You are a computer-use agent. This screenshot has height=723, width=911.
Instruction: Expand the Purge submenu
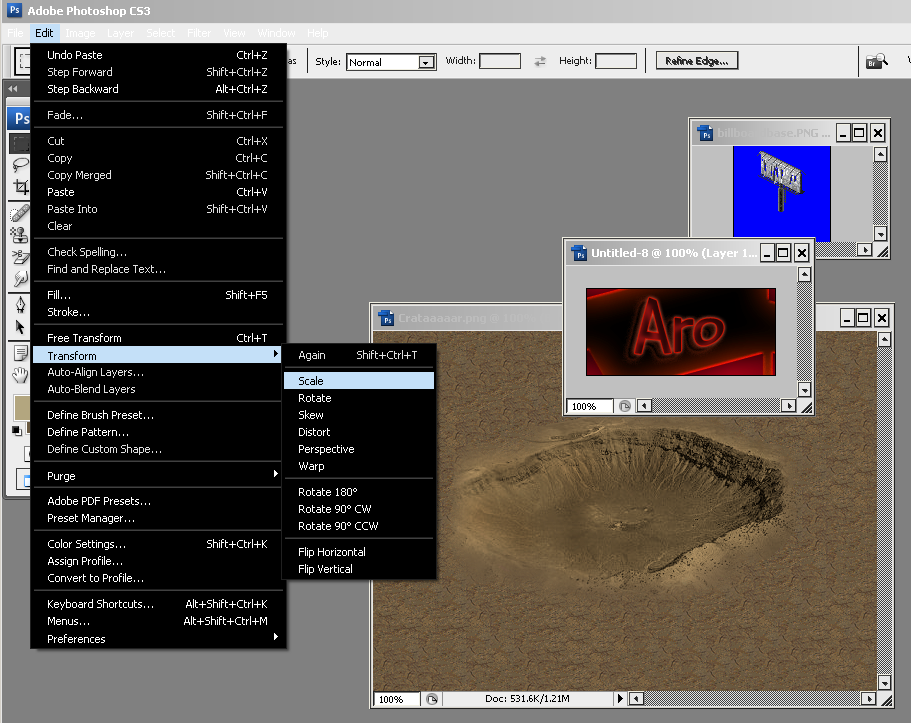pyautogui.click(x=157, y=475)
